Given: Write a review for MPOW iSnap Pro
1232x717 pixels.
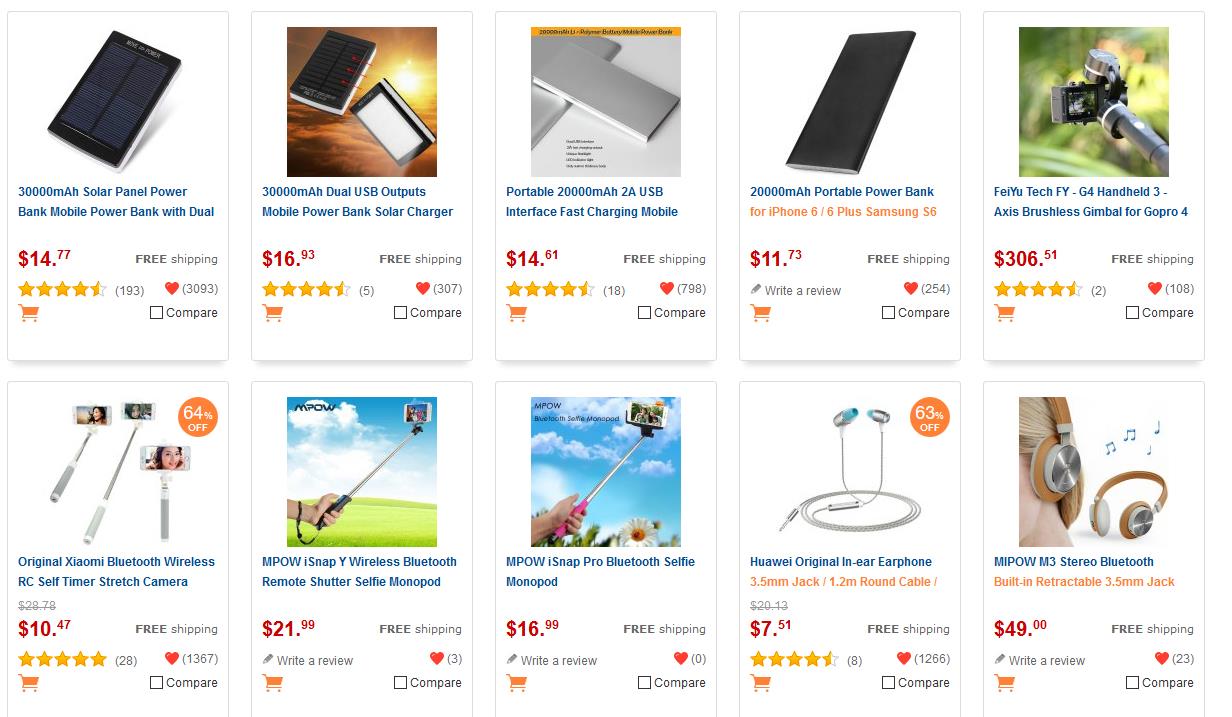Looking at the screenshot, I should 557,660.
